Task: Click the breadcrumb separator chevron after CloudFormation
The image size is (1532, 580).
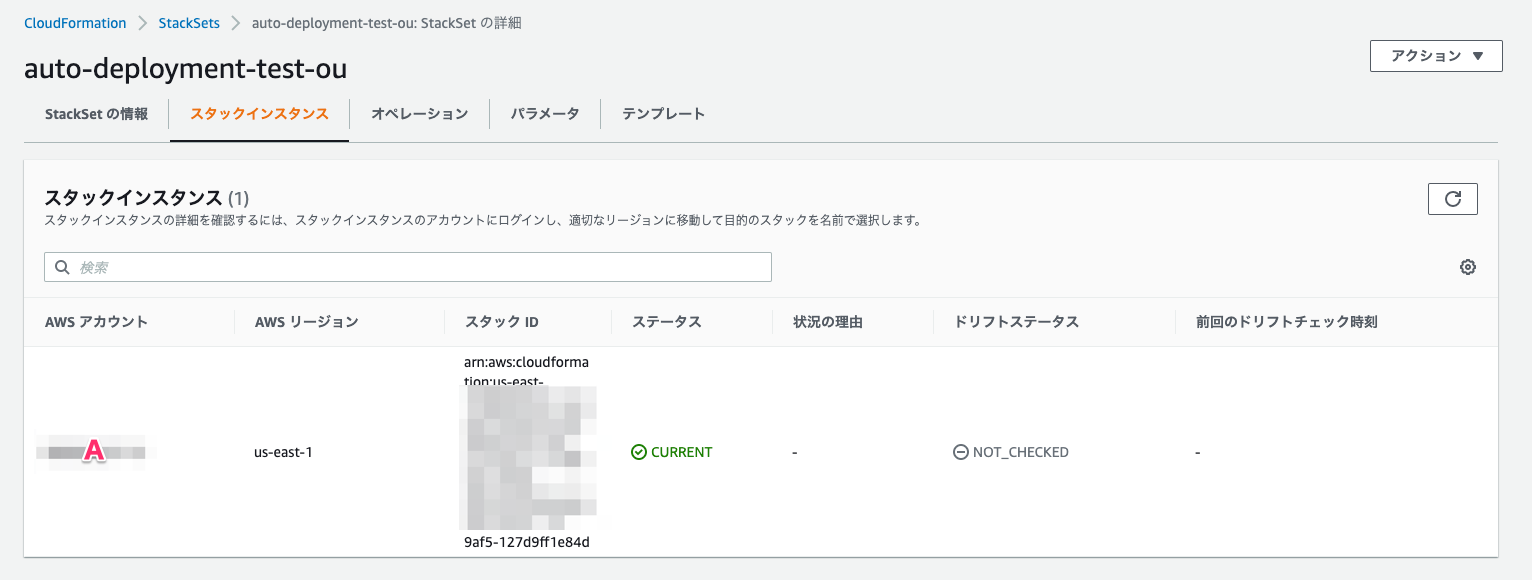Action: [142, 22]
